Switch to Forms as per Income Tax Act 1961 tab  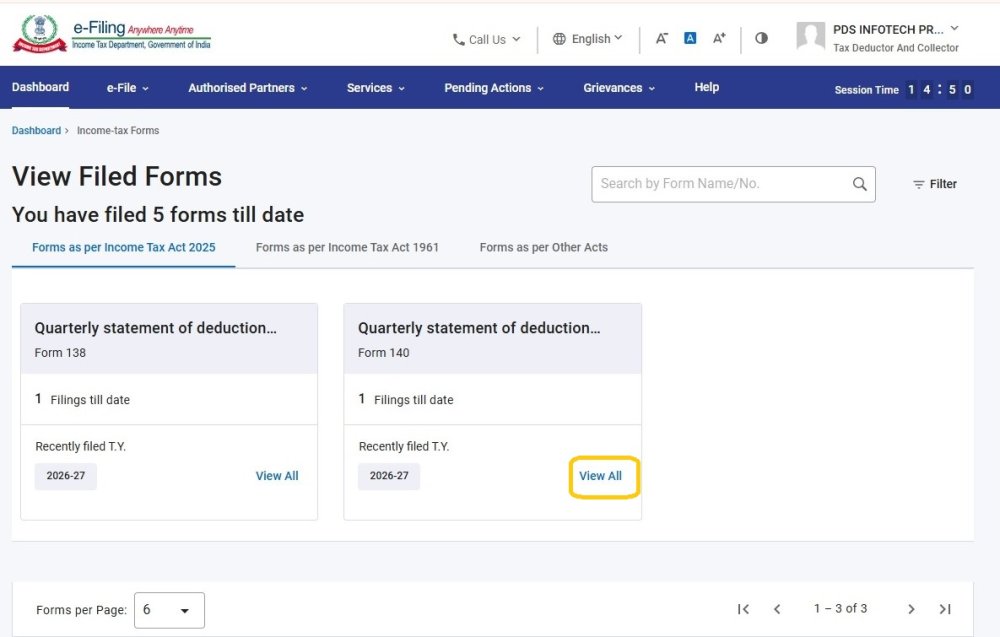pyautogui.click(x=347, y=247)
